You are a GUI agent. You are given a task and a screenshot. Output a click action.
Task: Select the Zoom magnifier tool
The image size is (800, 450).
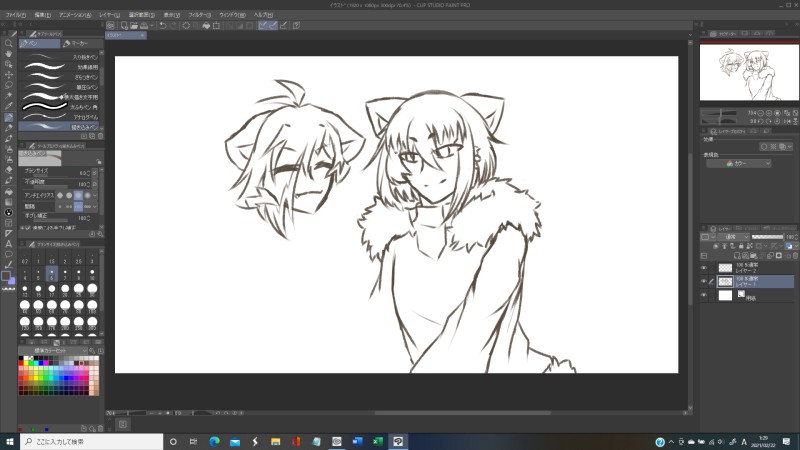pos(8,43)
